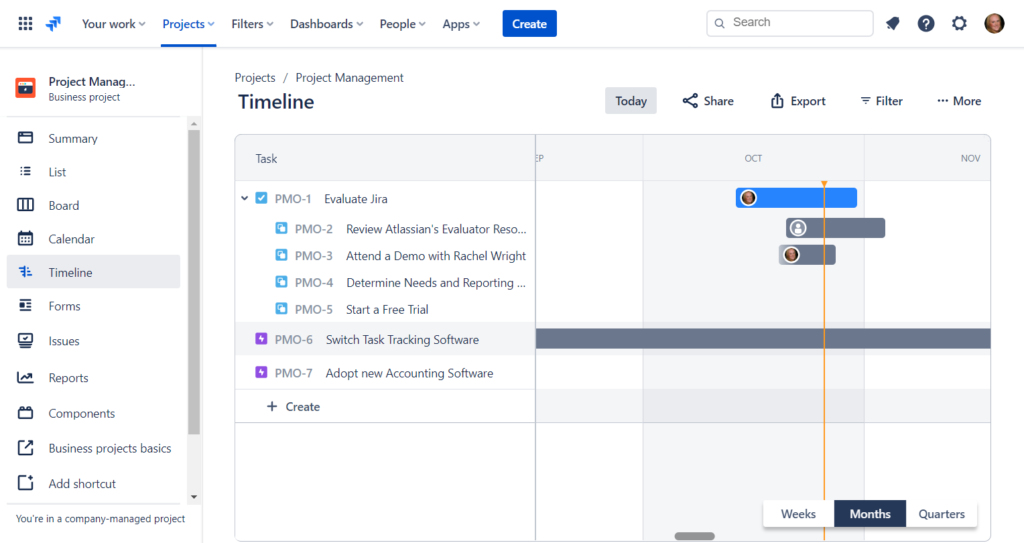The width and height of the screenshot is (1024, 543).
Task: Open the app switcher grid icon
Action: [x=25, y=24]
